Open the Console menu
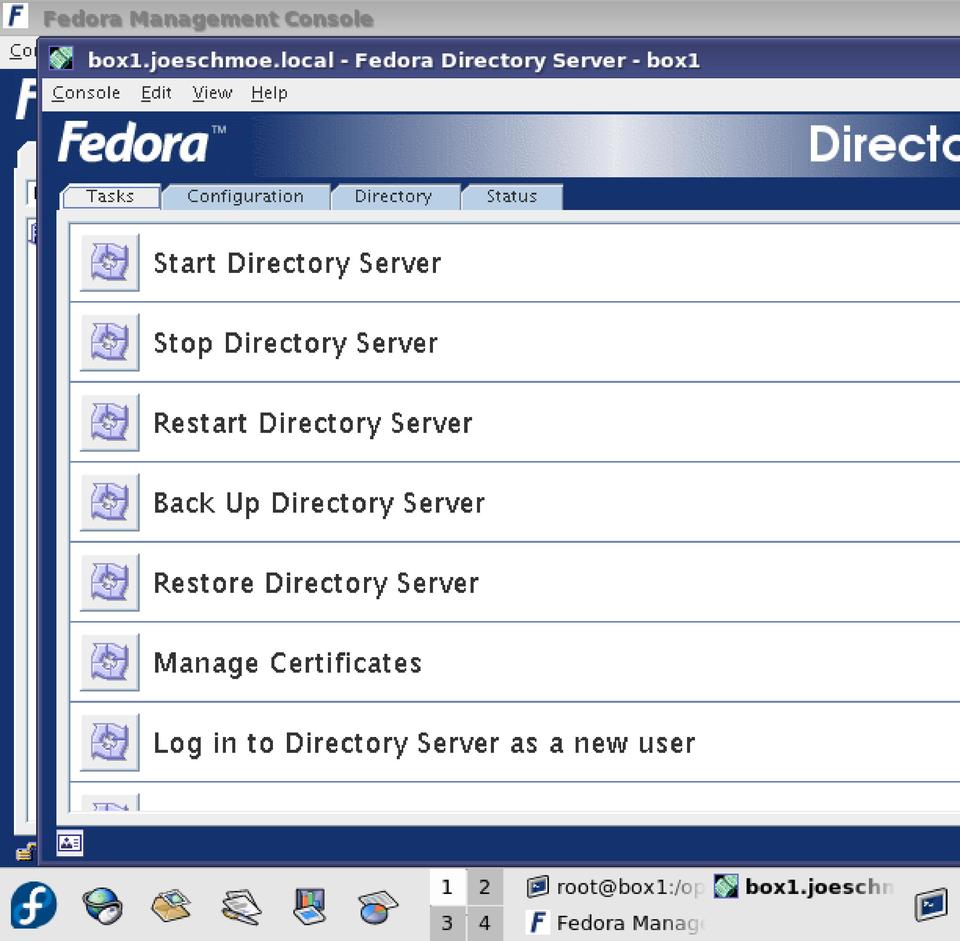This screenshot has width=960, height=941. tap(86, 93)
